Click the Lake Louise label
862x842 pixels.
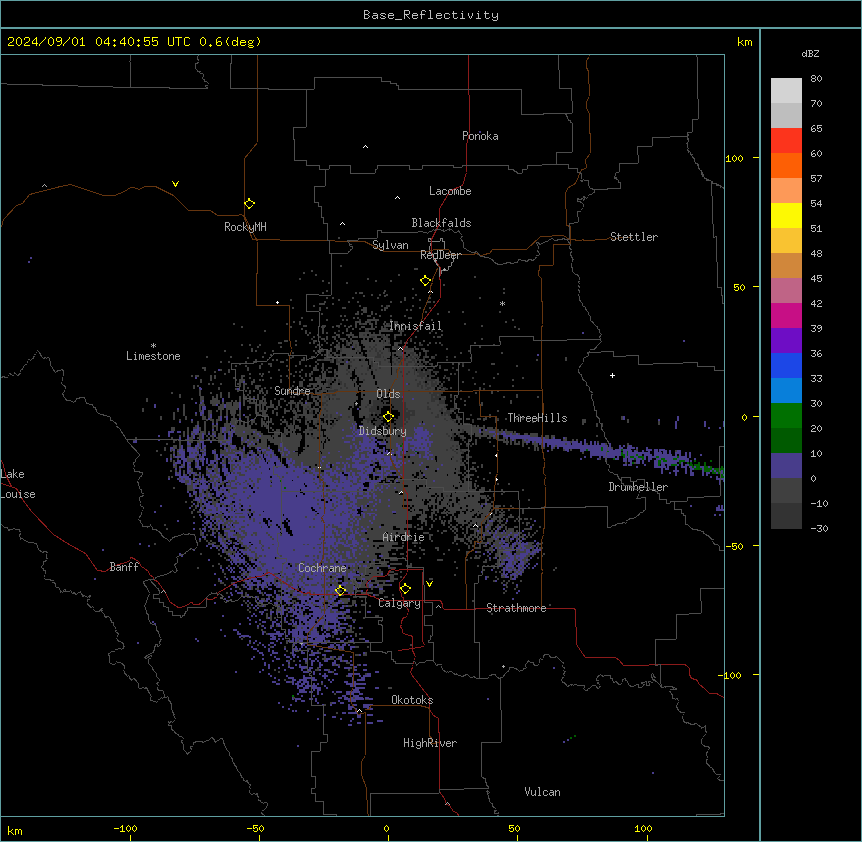18,484
